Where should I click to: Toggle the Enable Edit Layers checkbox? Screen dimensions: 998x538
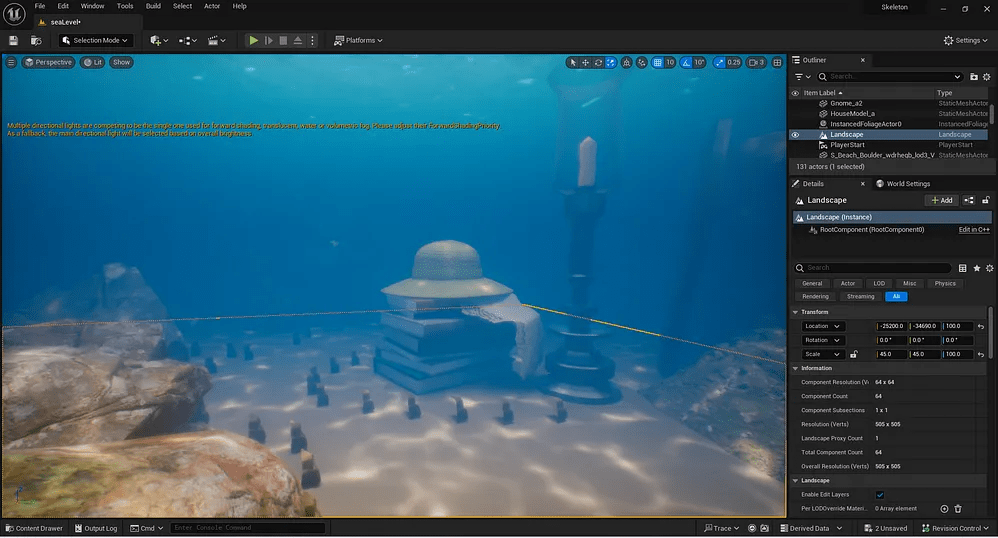(880, 495)
